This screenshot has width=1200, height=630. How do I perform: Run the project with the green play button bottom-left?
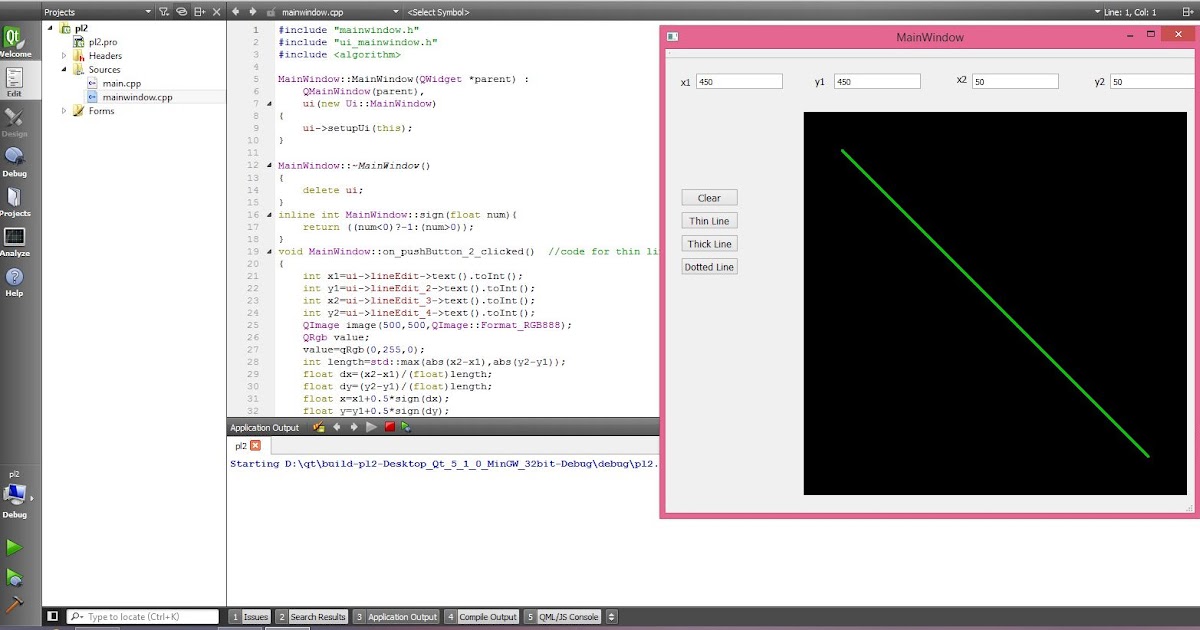point(16,547)
